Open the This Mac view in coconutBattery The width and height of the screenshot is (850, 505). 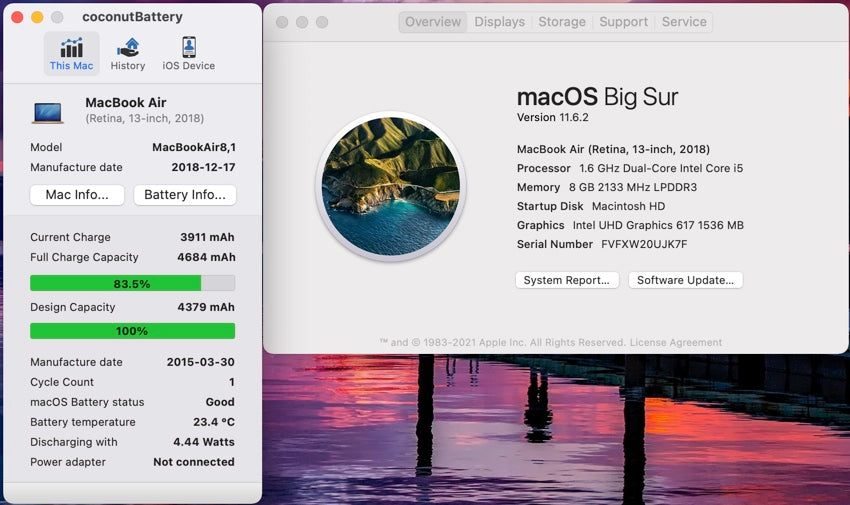[71, 53]
